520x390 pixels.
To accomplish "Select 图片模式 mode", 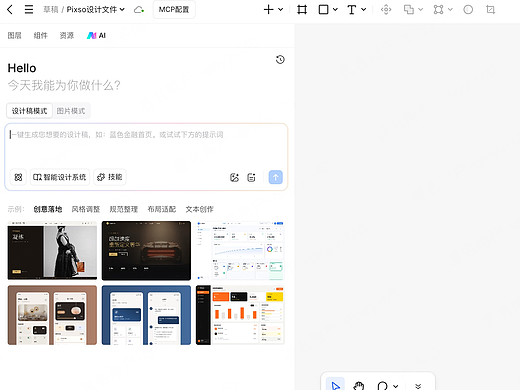I will tap(71, 111).
